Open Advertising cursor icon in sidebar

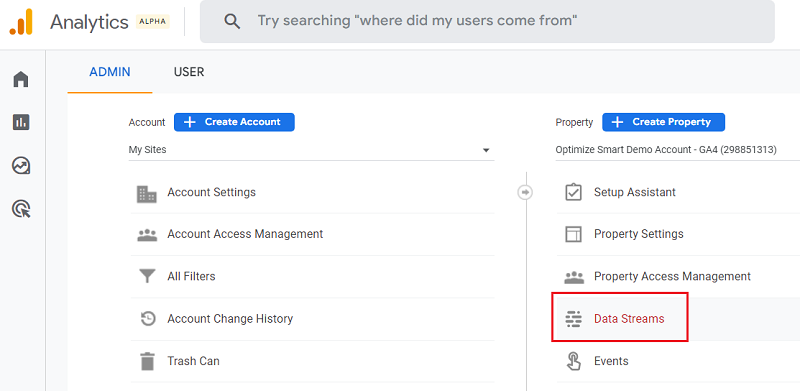point(21,209)
